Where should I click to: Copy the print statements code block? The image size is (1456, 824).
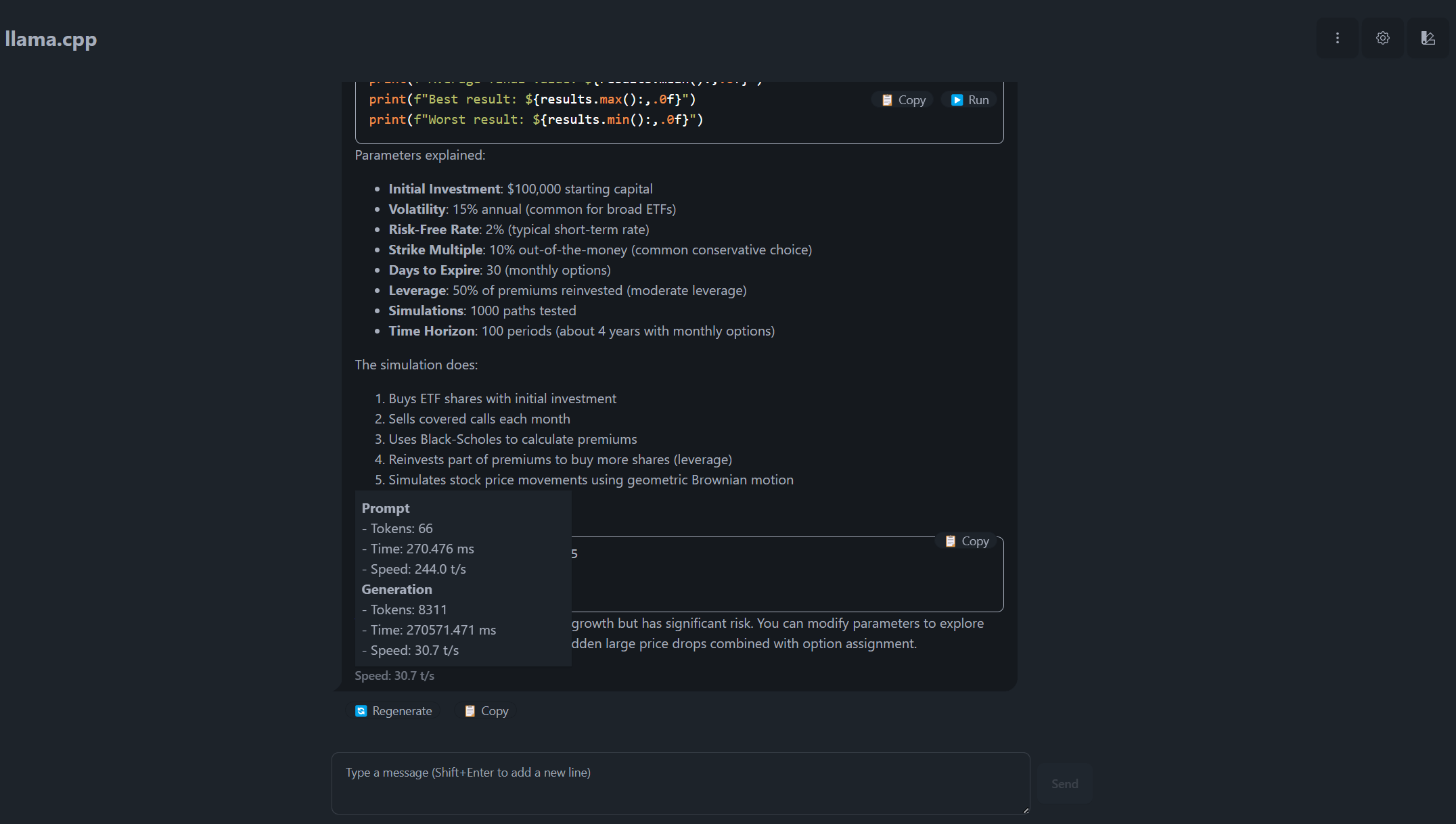902,99
